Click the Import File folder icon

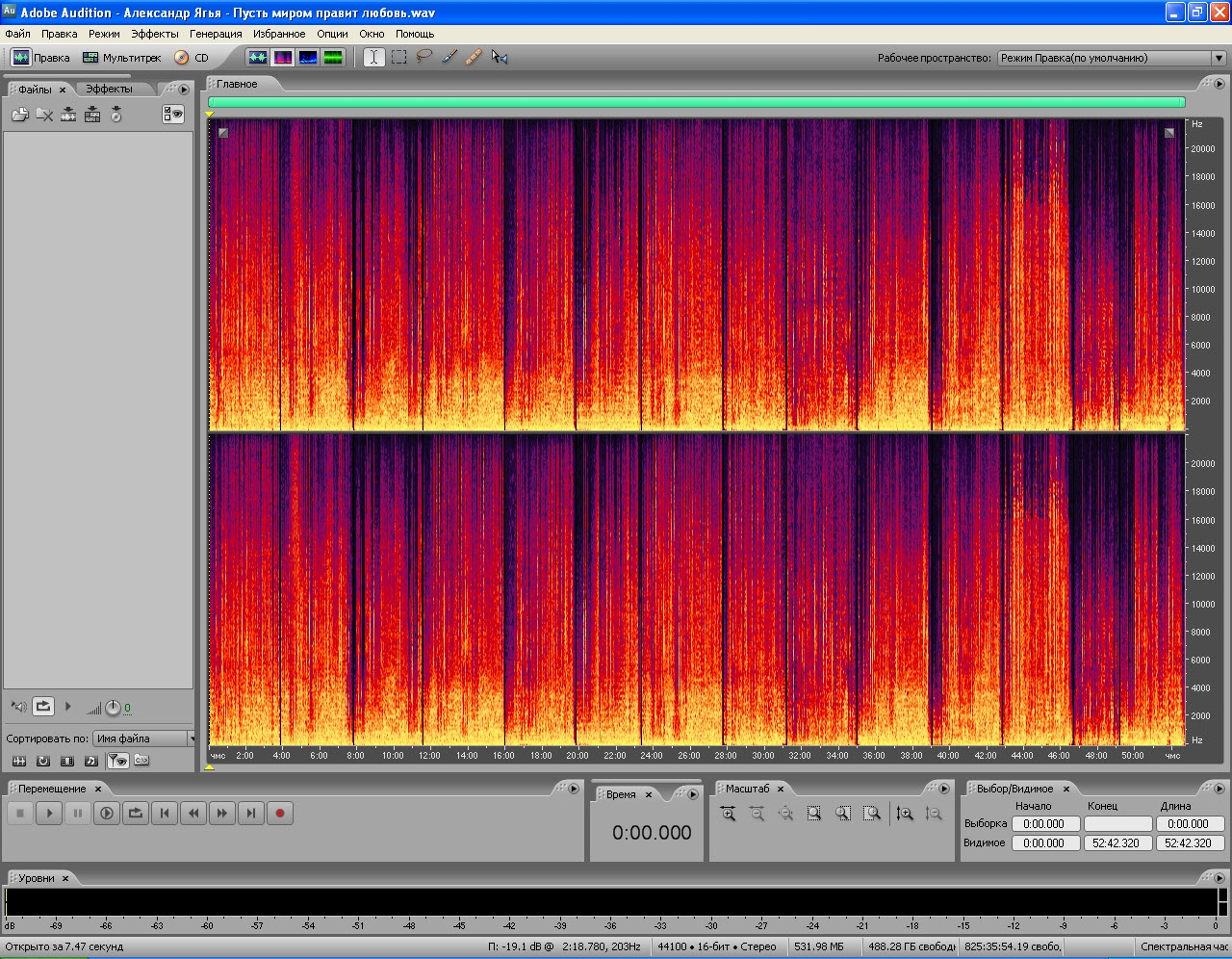point(19,116)
